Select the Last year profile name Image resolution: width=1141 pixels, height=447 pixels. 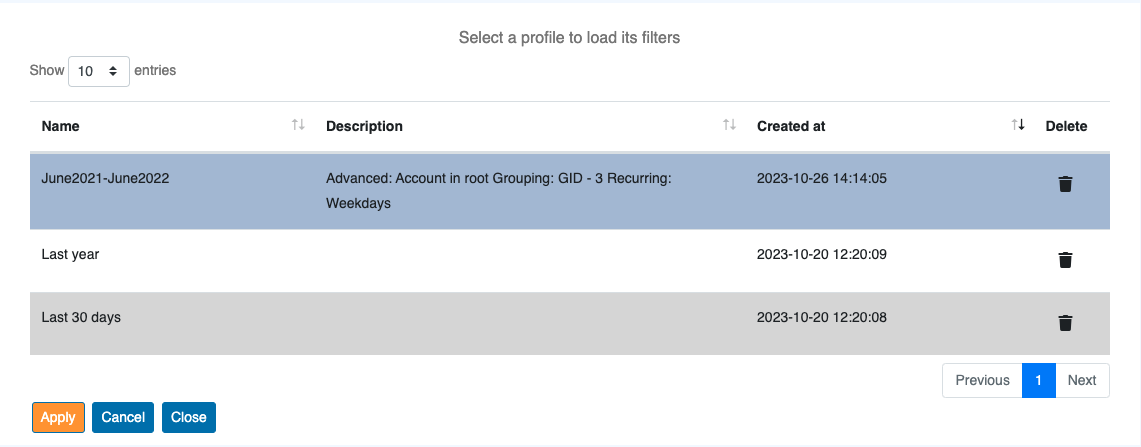70,255
